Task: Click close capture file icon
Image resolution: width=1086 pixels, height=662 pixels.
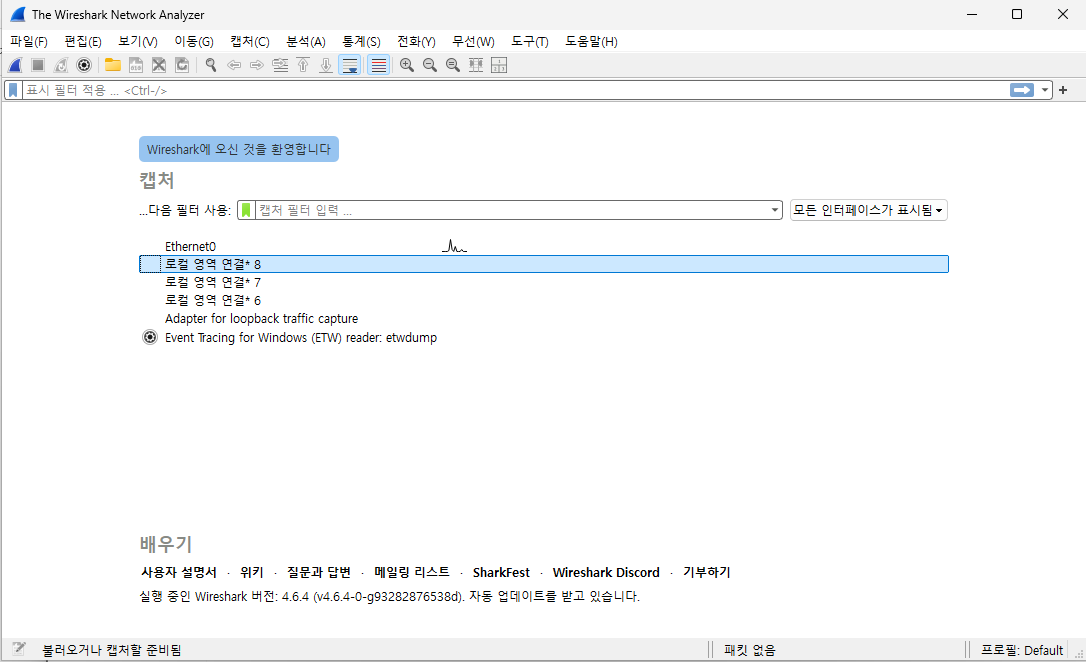Action: (x=159, y=65)
